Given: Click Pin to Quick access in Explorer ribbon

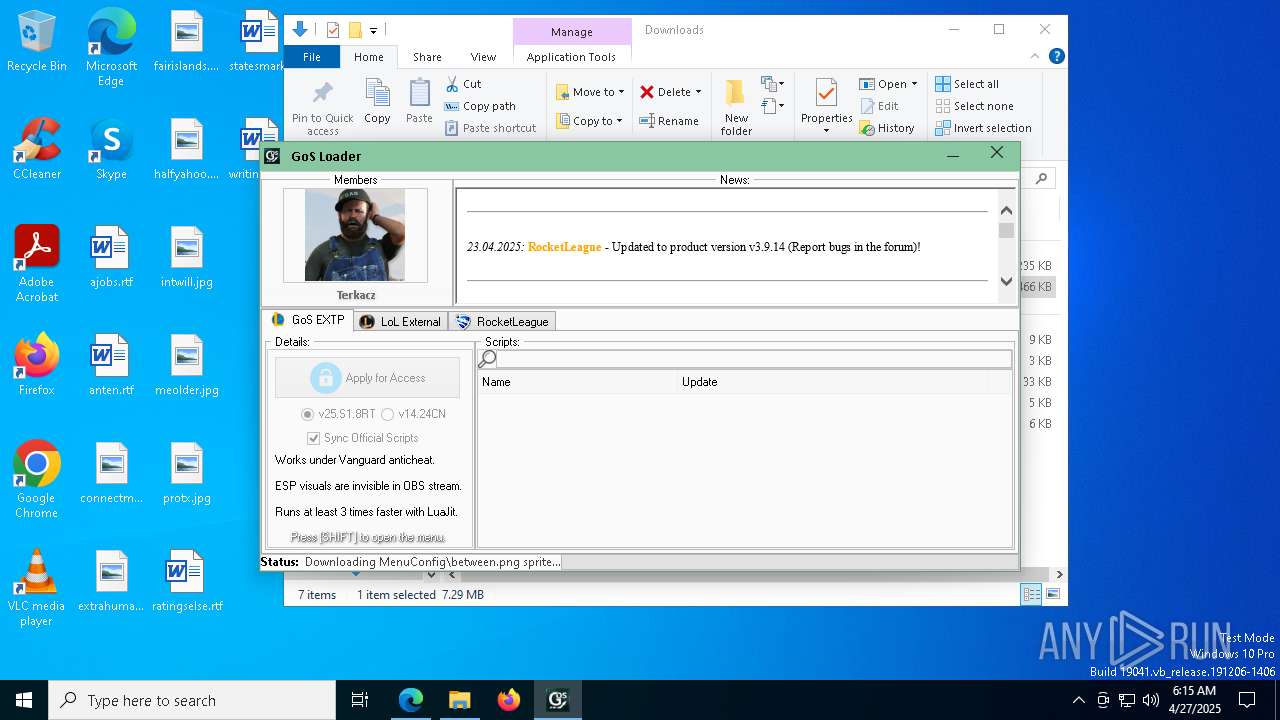Looking at the screenshot, I should click(x=322, y=108).
